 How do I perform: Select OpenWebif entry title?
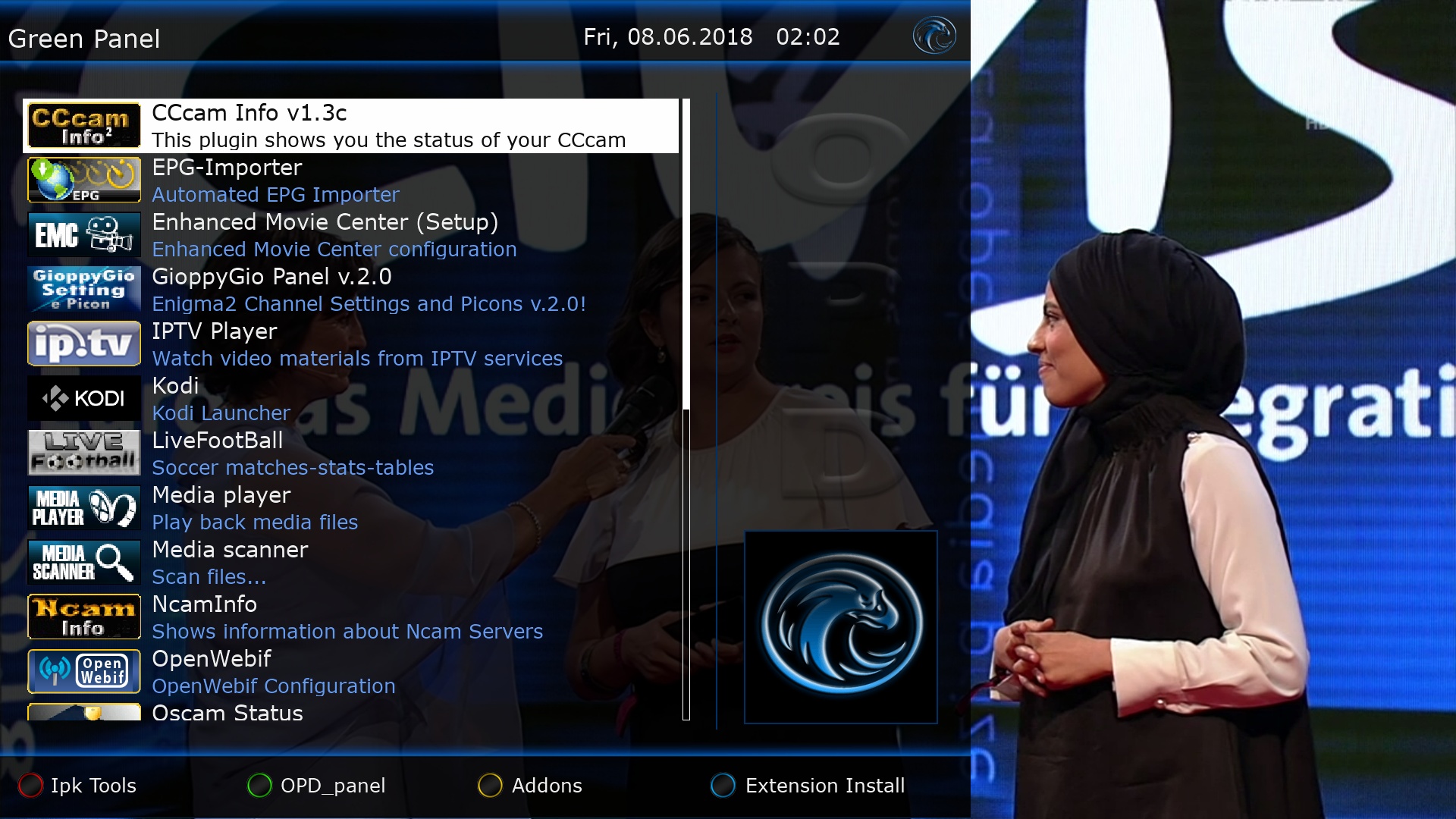[212, 659]
